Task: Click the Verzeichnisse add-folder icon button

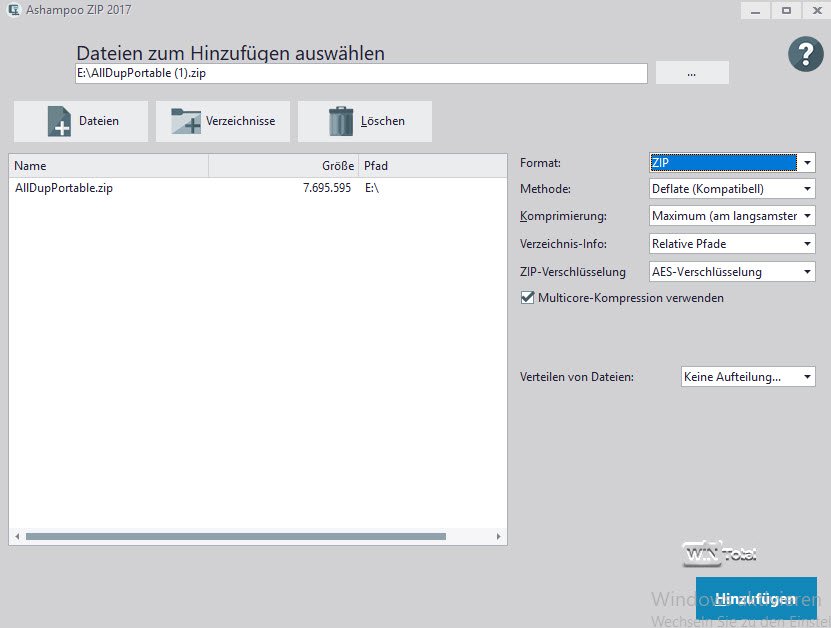Action: (x=223, y=121)
